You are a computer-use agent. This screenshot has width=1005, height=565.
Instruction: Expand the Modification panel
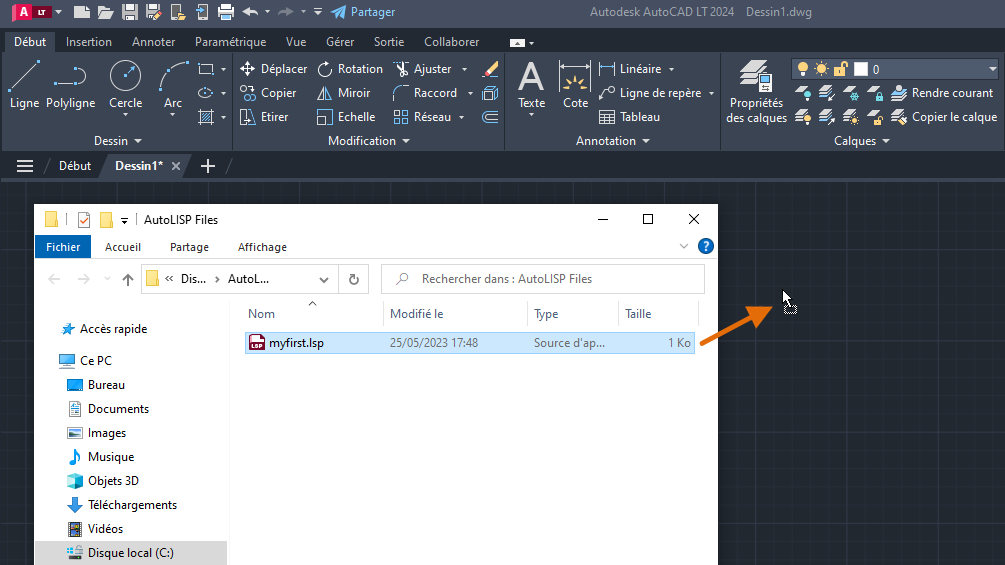369,141
